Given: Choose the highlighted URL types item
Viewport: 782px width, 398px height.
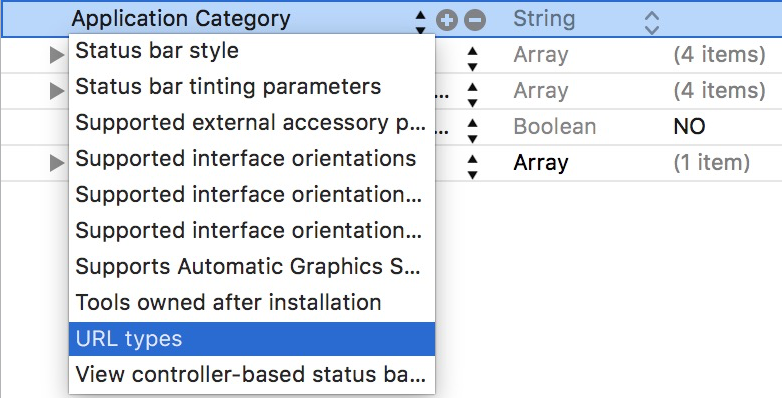Looking at the screenshot, I should pyautogui.click(x=252, y=339).
